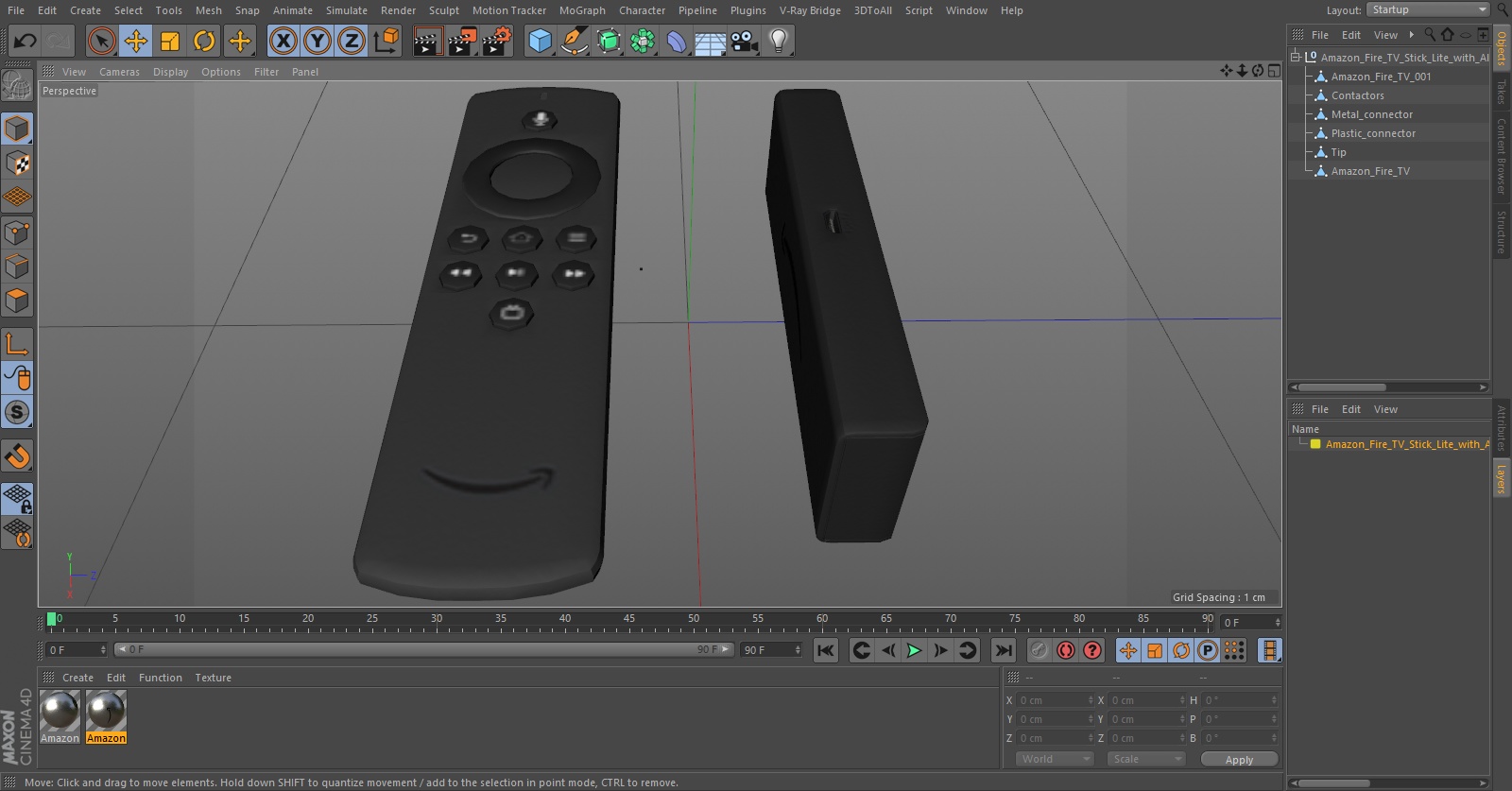Open the Spline pen tool
1512x791 pixels.
click(x=574, y=41)
